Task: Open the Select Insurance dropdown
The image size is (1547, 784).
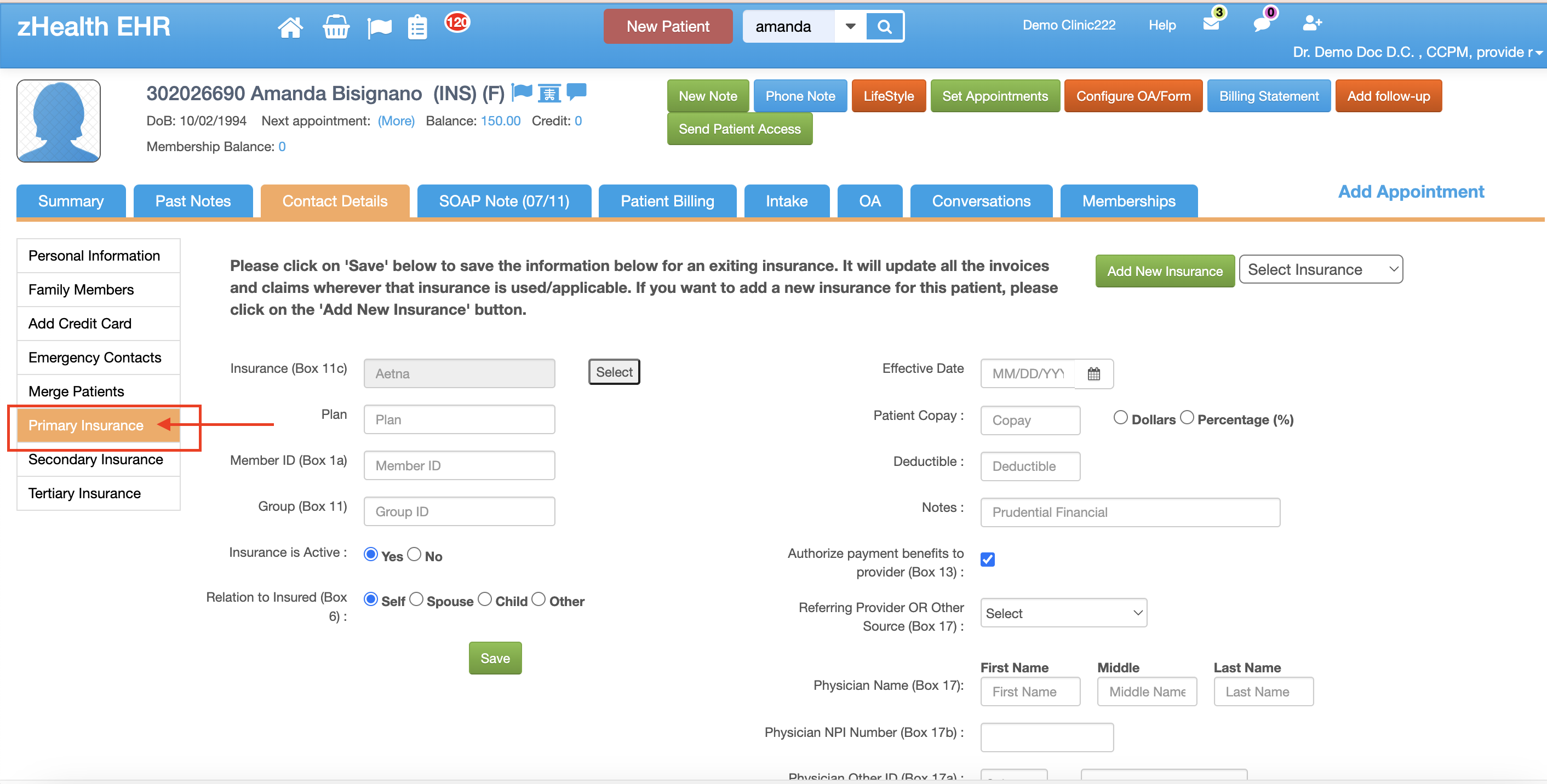Action: (1321, 269)
